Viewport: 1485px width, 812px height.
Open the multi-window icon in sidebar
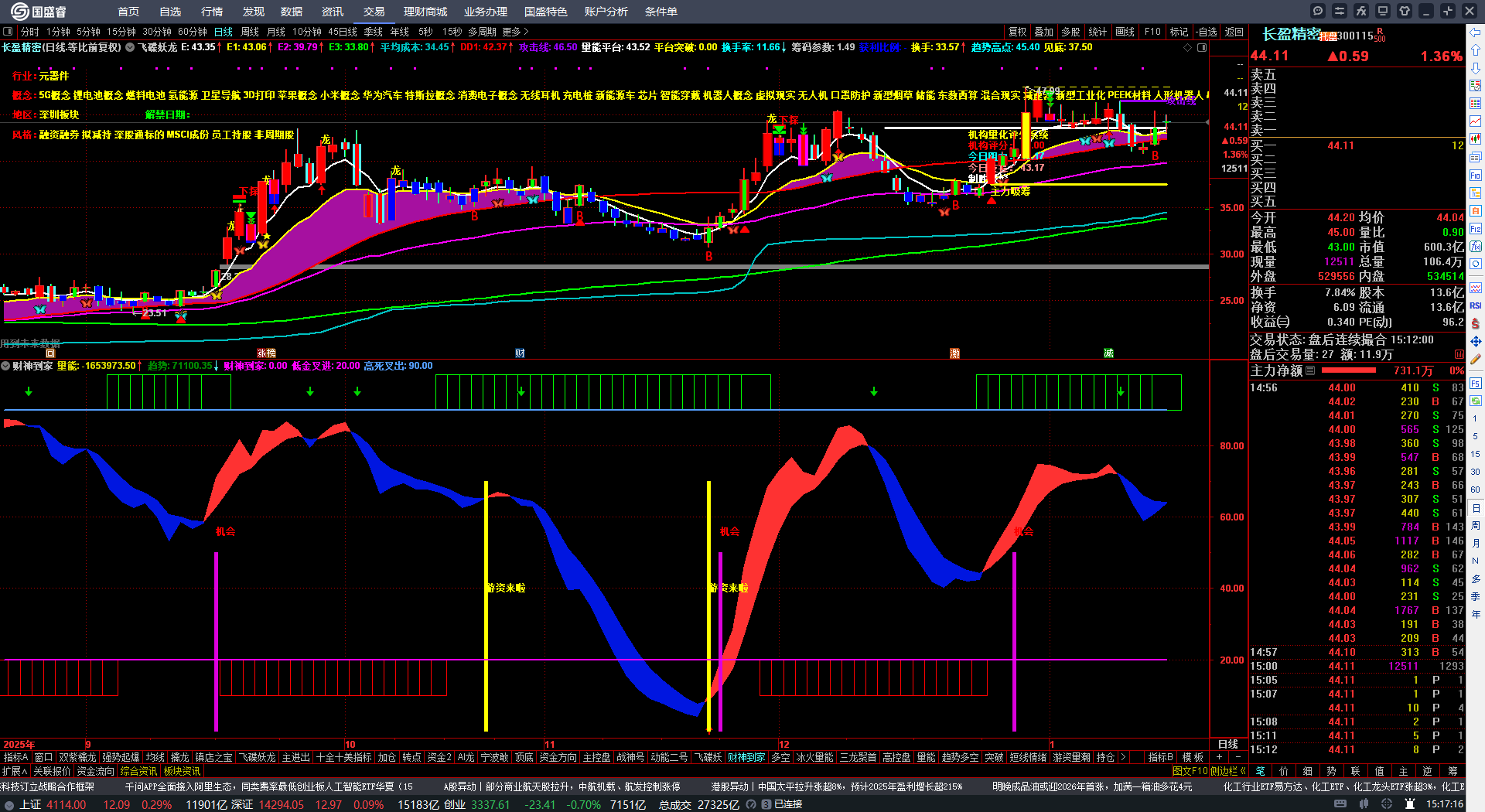pyautogui.click(x=1476, y=158)
